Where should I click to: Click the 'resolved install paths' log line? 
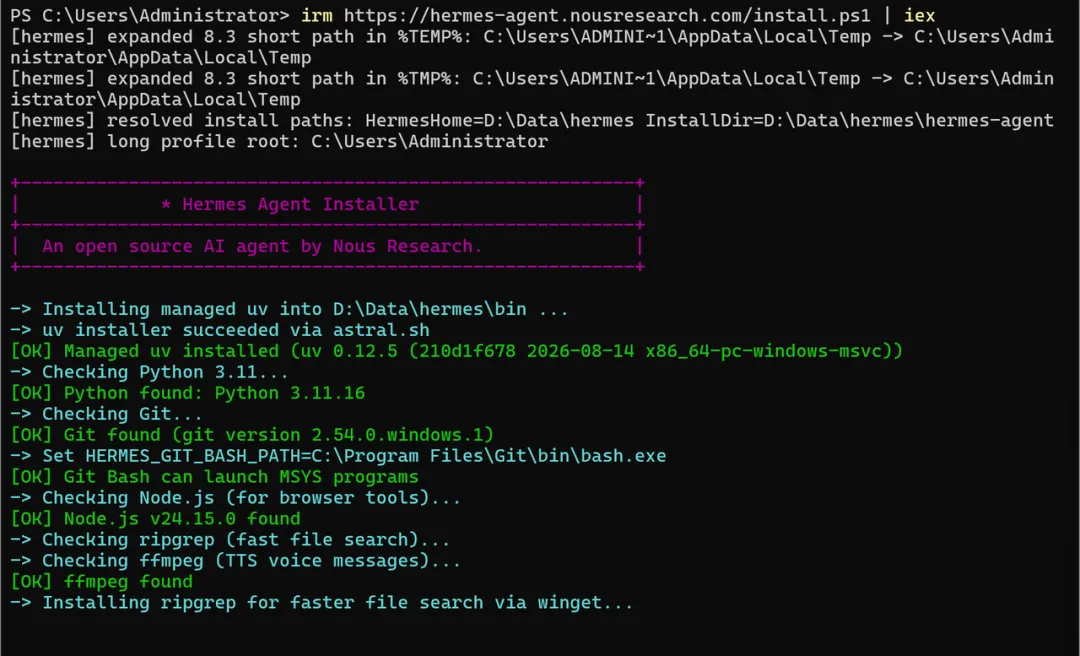pyautogui.click(x=532, y=121)
